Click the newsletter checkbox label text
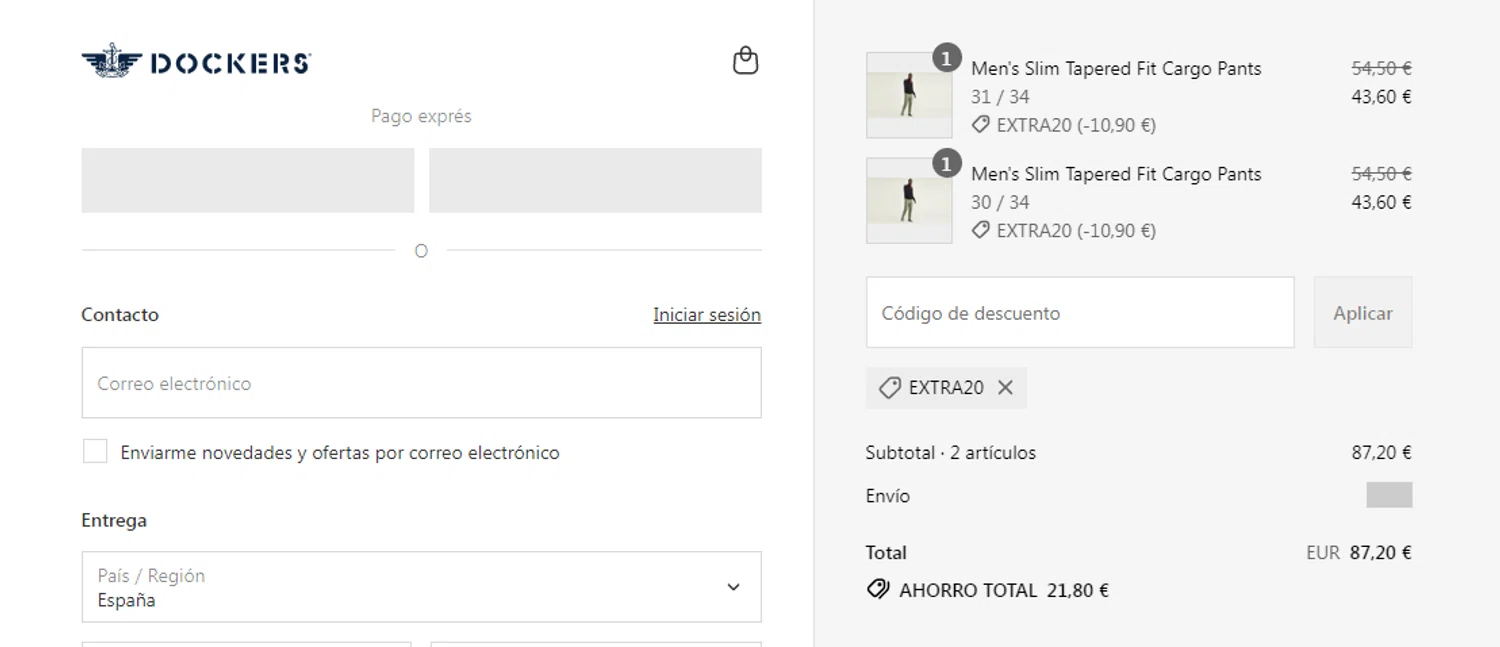This screenshot has width=1500, height=647. point(340,453)
